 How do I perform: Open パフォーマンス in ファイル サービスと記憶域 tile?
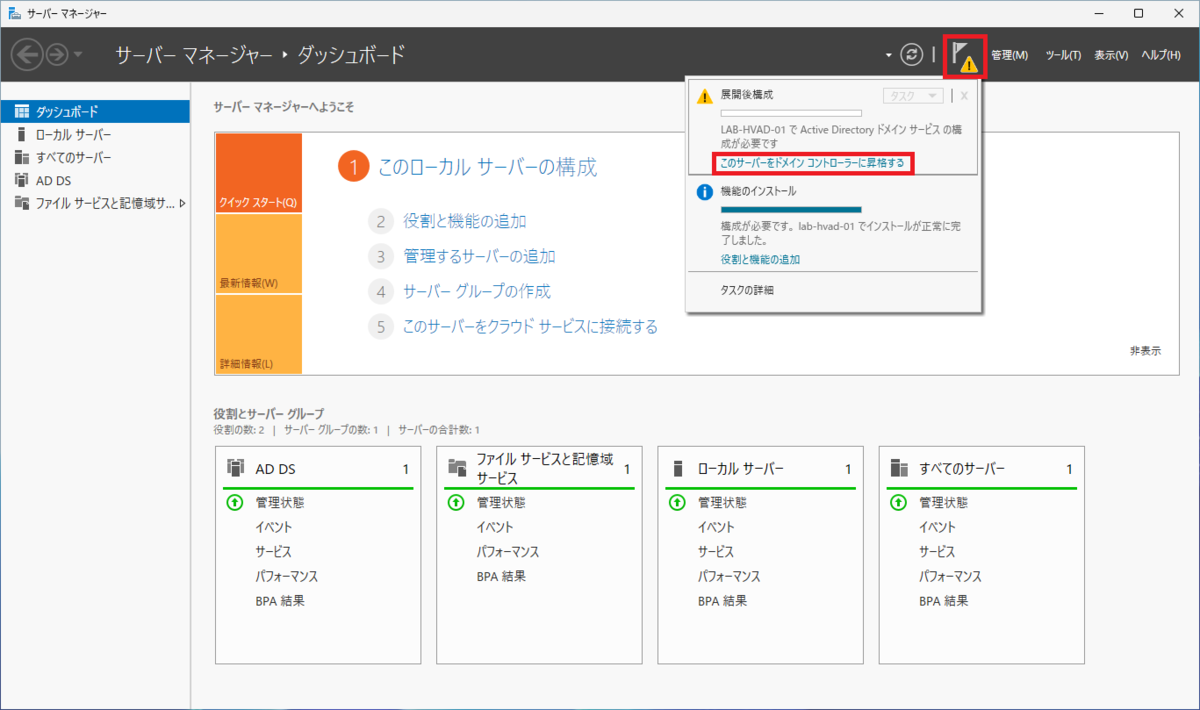point(508,552)
